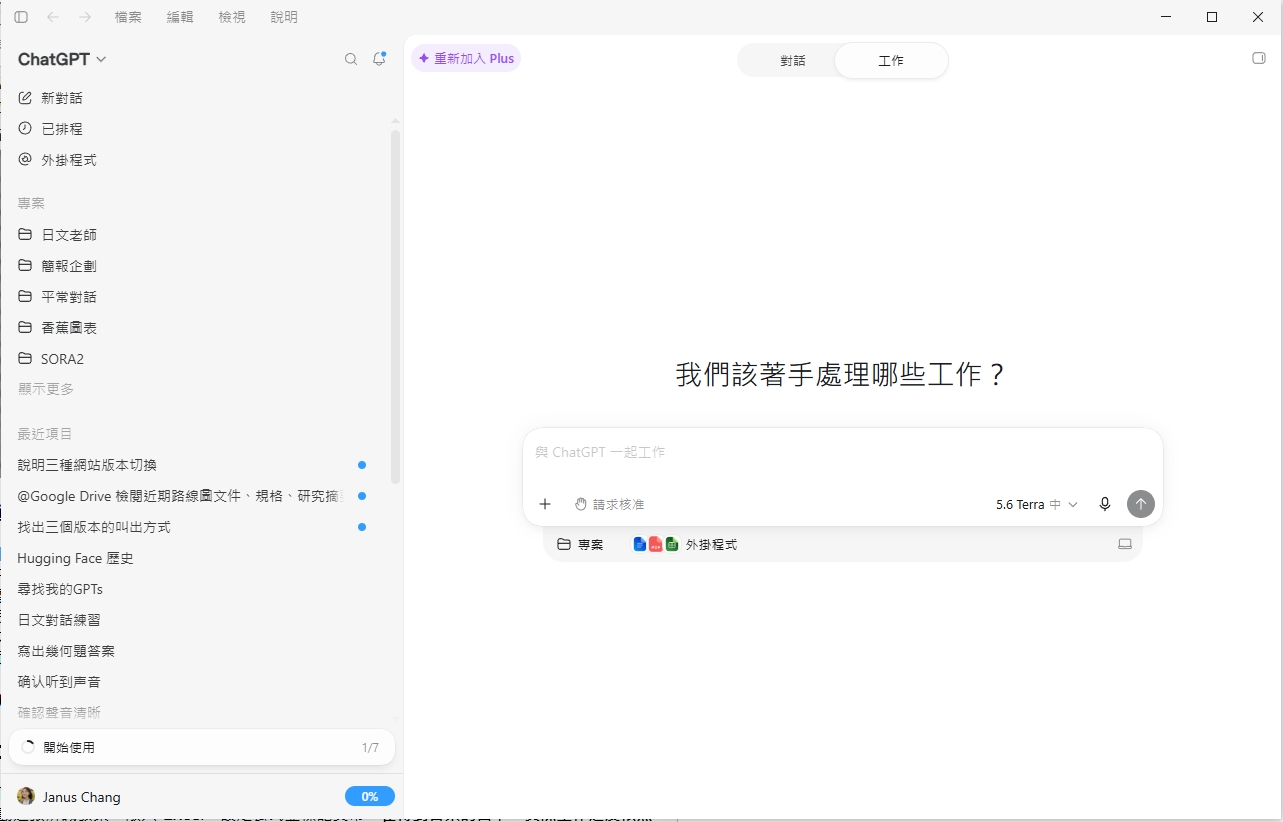Click the Janus Chang account name
This screenshot has height=822, width=1283.
click(x=82, y=797)
